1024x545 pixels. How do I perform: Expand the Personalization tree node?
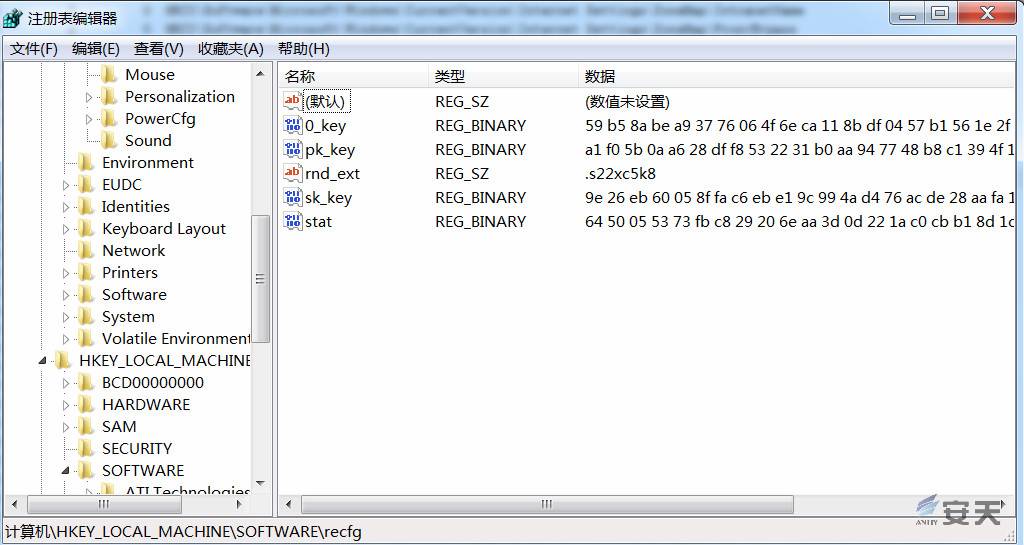89,97
